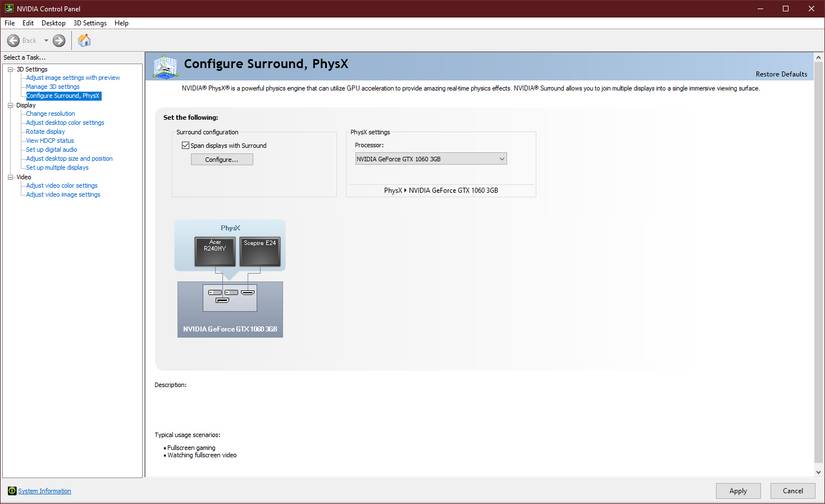Viewport: 825px width, 504px height.
Task: Click the System Information icon
Action: click(12, 491)
